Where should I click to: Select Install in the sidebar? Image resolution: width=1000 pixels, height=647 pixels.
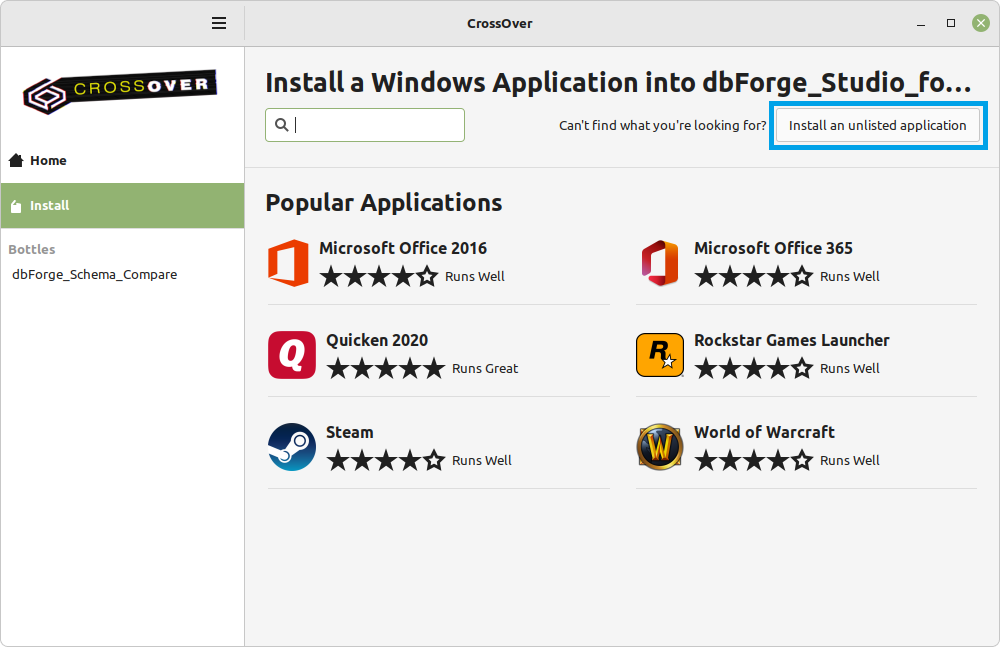[122, 205]
